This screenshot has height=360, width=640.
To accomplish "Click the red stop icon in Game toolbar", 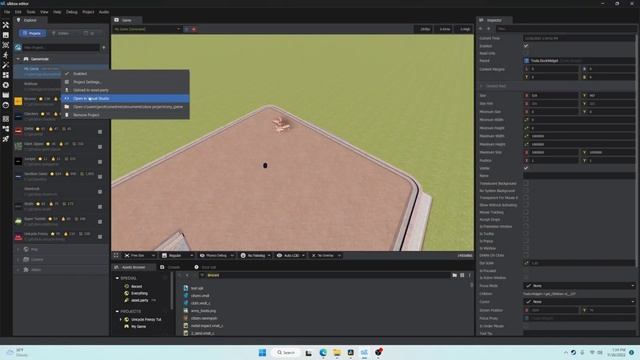I will [x=194, y=29].
